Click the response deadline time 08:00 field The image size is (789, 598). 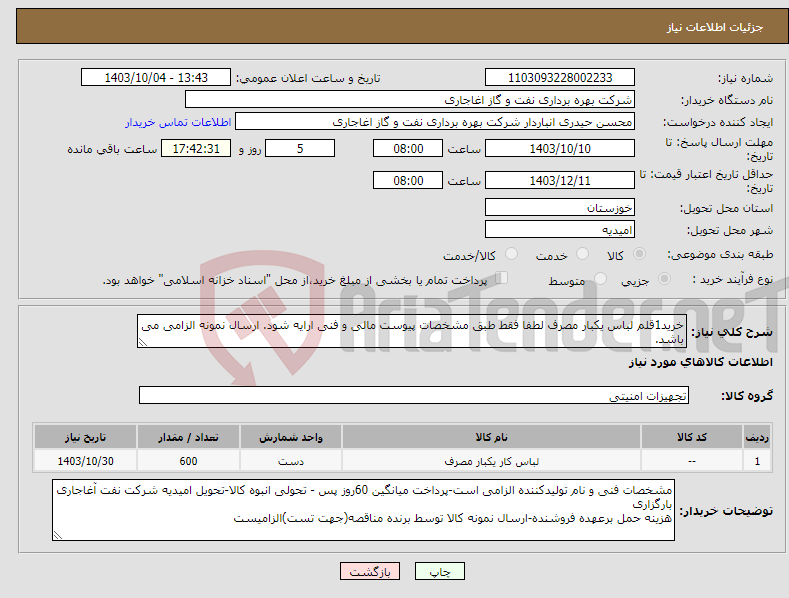click(408, 148)
